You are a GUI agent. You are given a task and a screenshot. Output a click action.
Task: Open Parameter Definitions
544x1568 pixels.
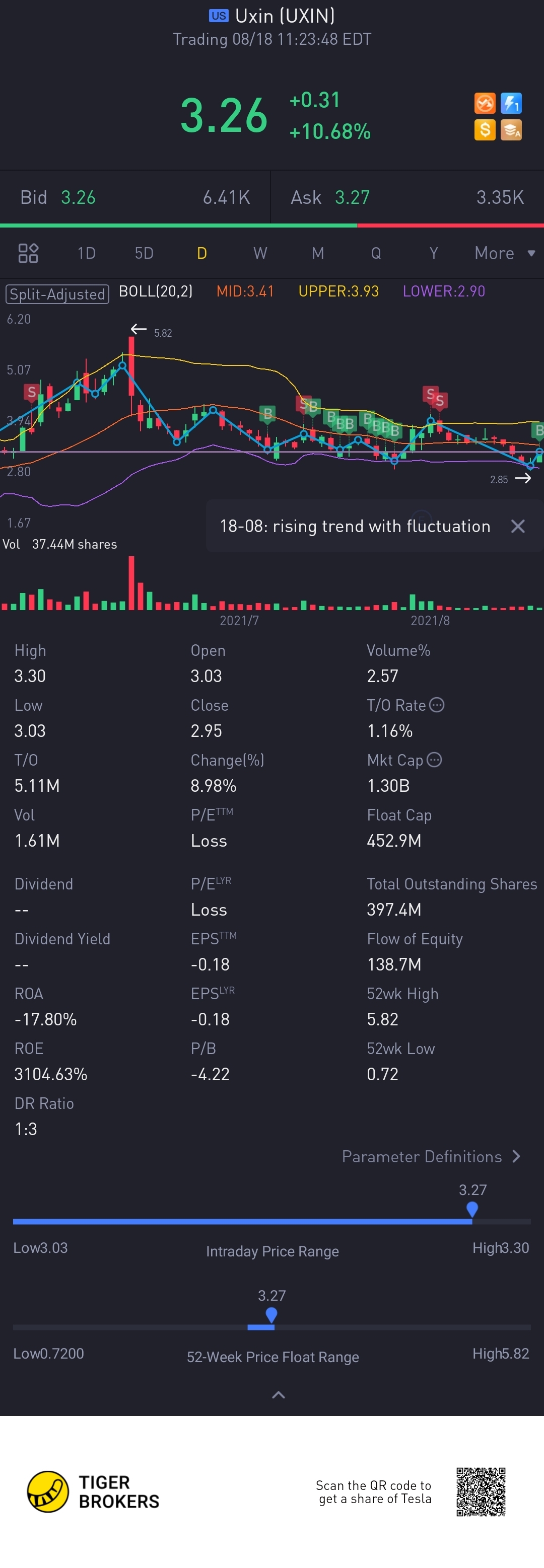tap(431, 1157)
